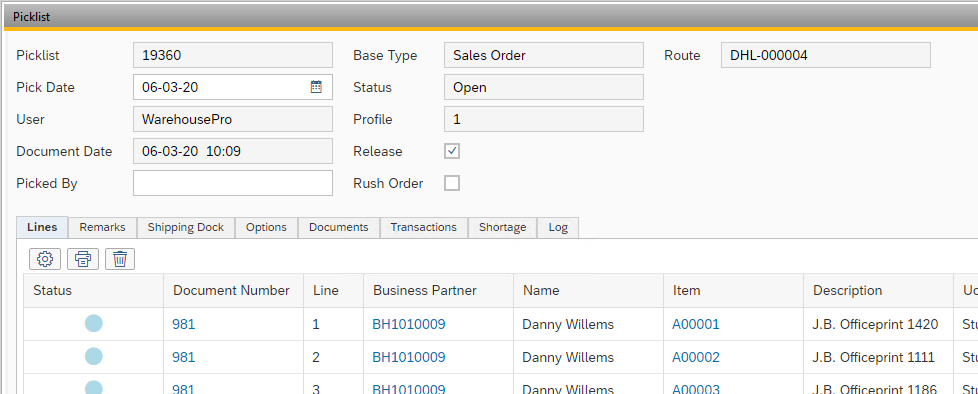Go to the Transactions tab

coord(424,228)
